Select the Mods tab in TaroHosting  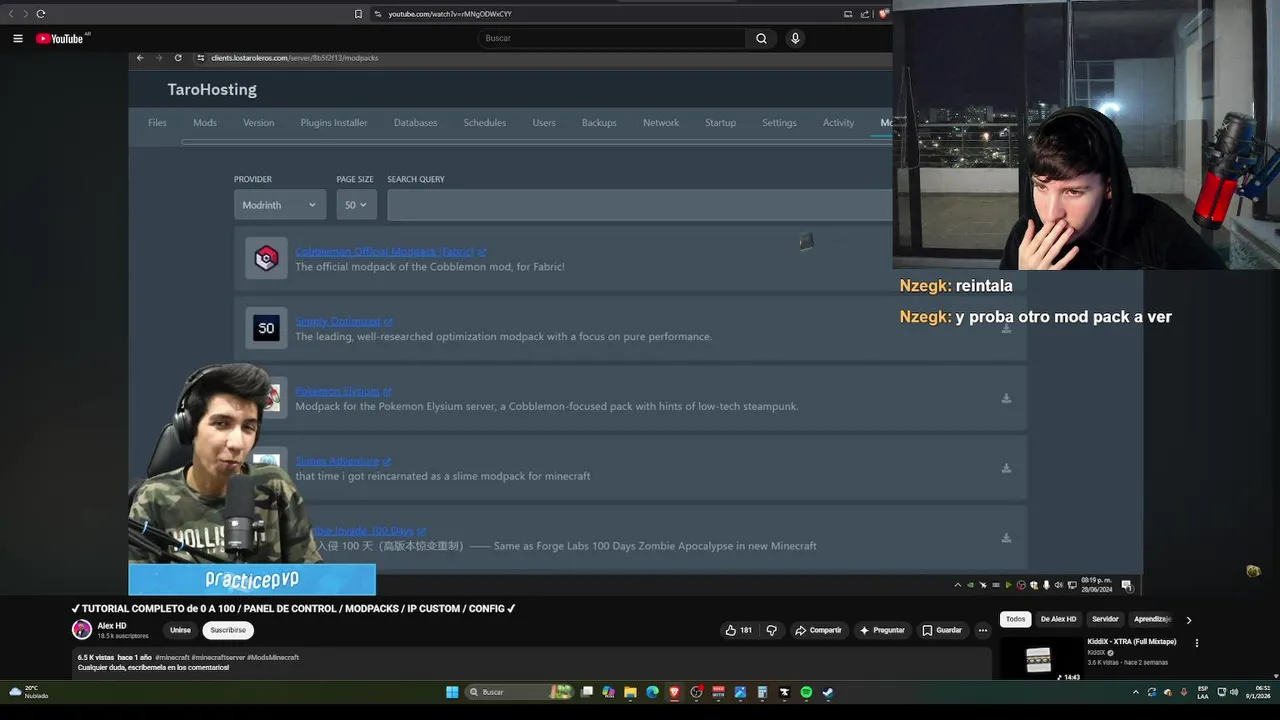point(205,123)
